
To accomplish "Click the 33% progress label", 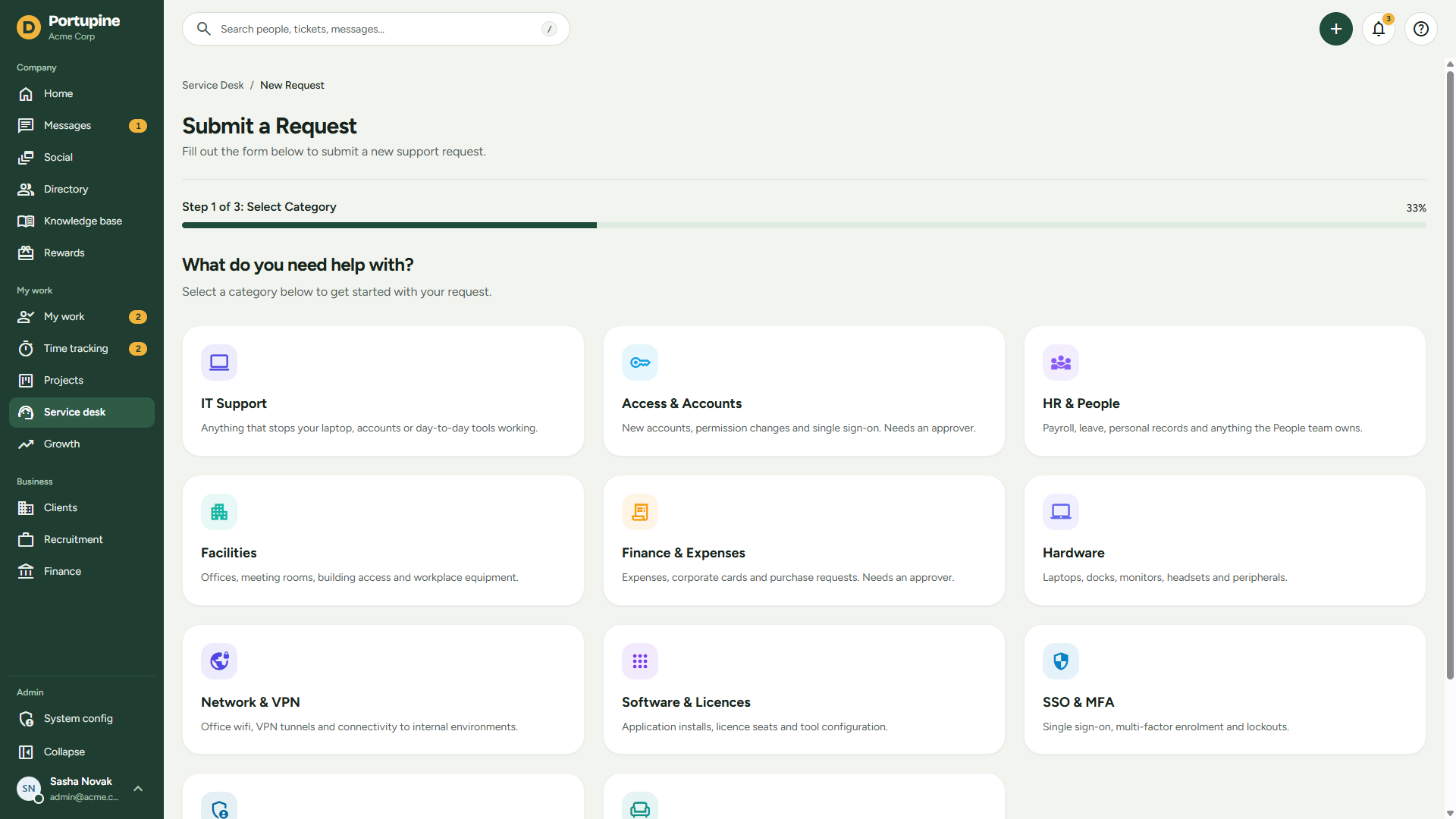I will tap(1416, 208).
